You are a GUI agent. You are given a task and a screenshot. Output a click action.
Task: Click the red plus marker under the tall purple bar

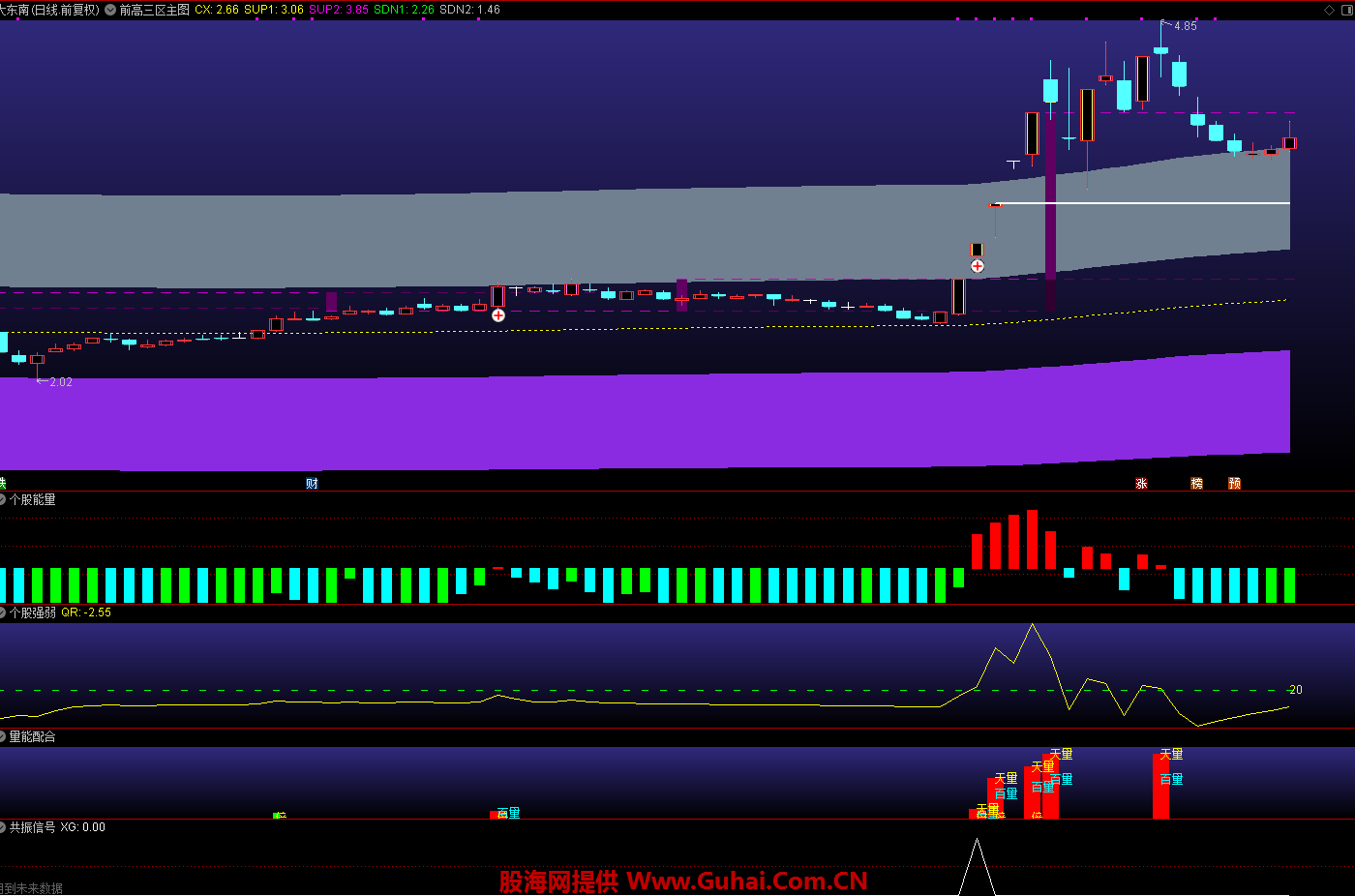pyautogui.click(x=978, y=266)
